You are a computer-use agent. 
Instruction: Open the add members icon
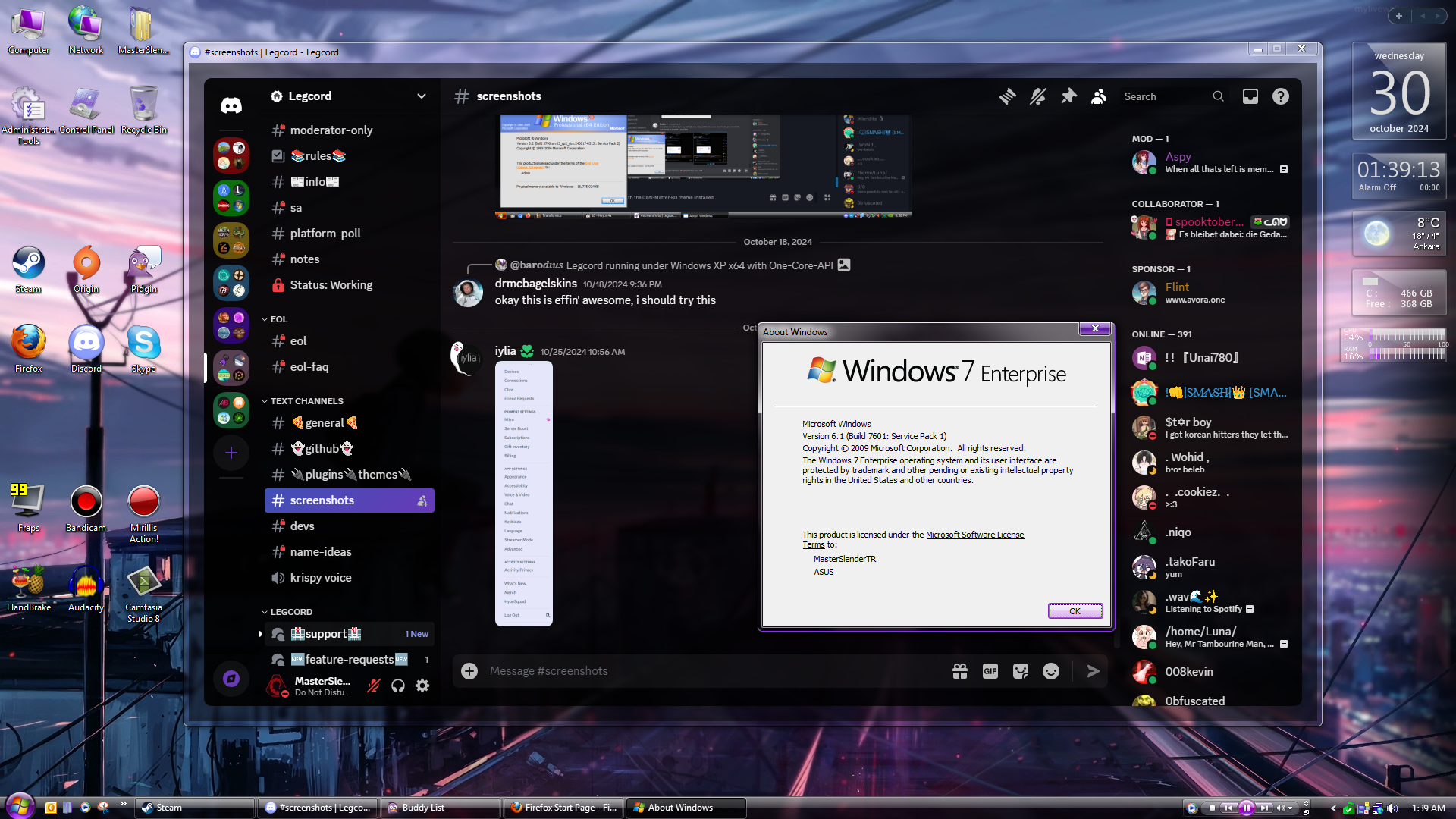(1098, 96)
